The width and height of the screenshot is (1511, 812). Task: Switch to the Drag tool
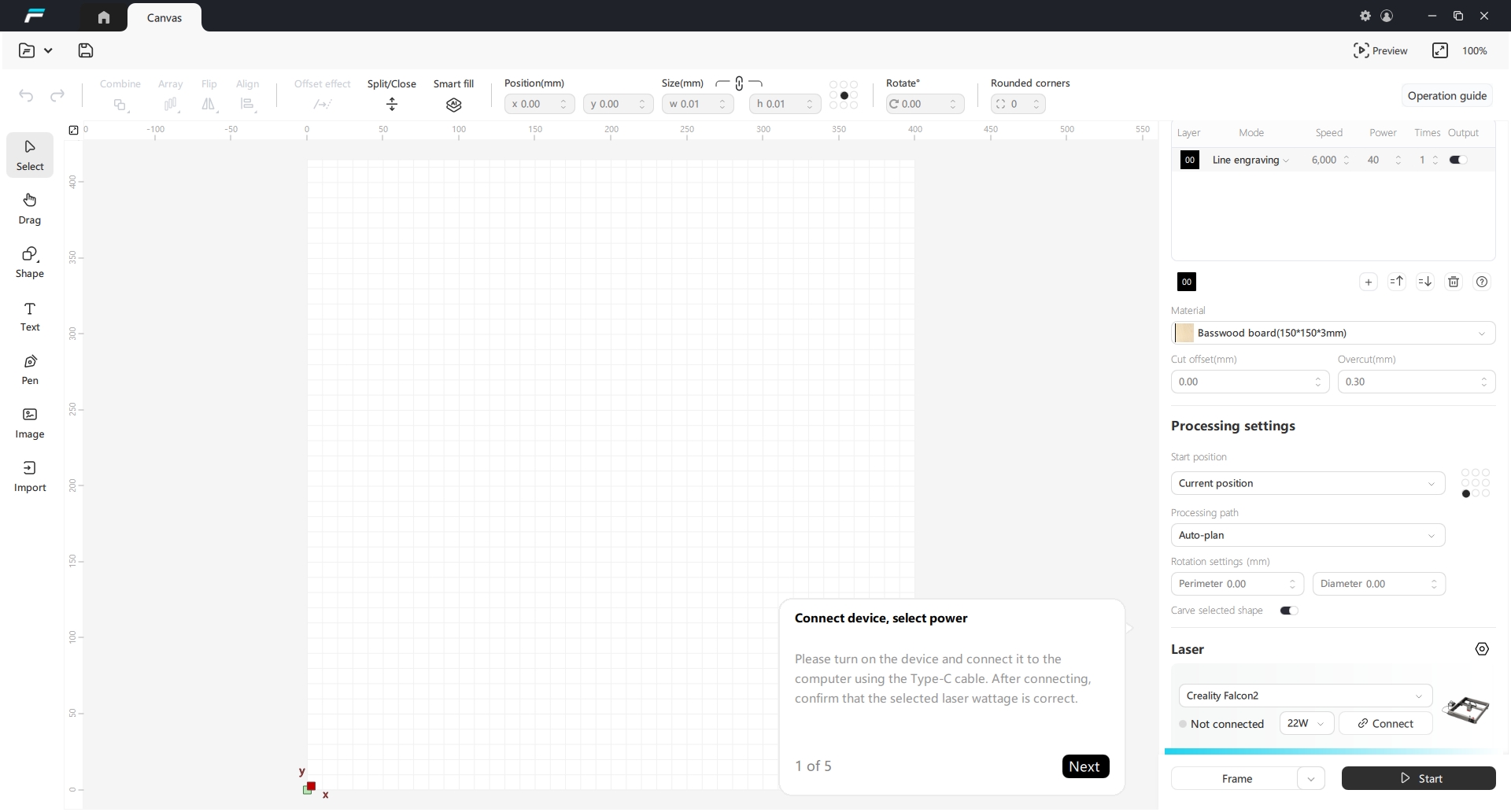[29, 209]
